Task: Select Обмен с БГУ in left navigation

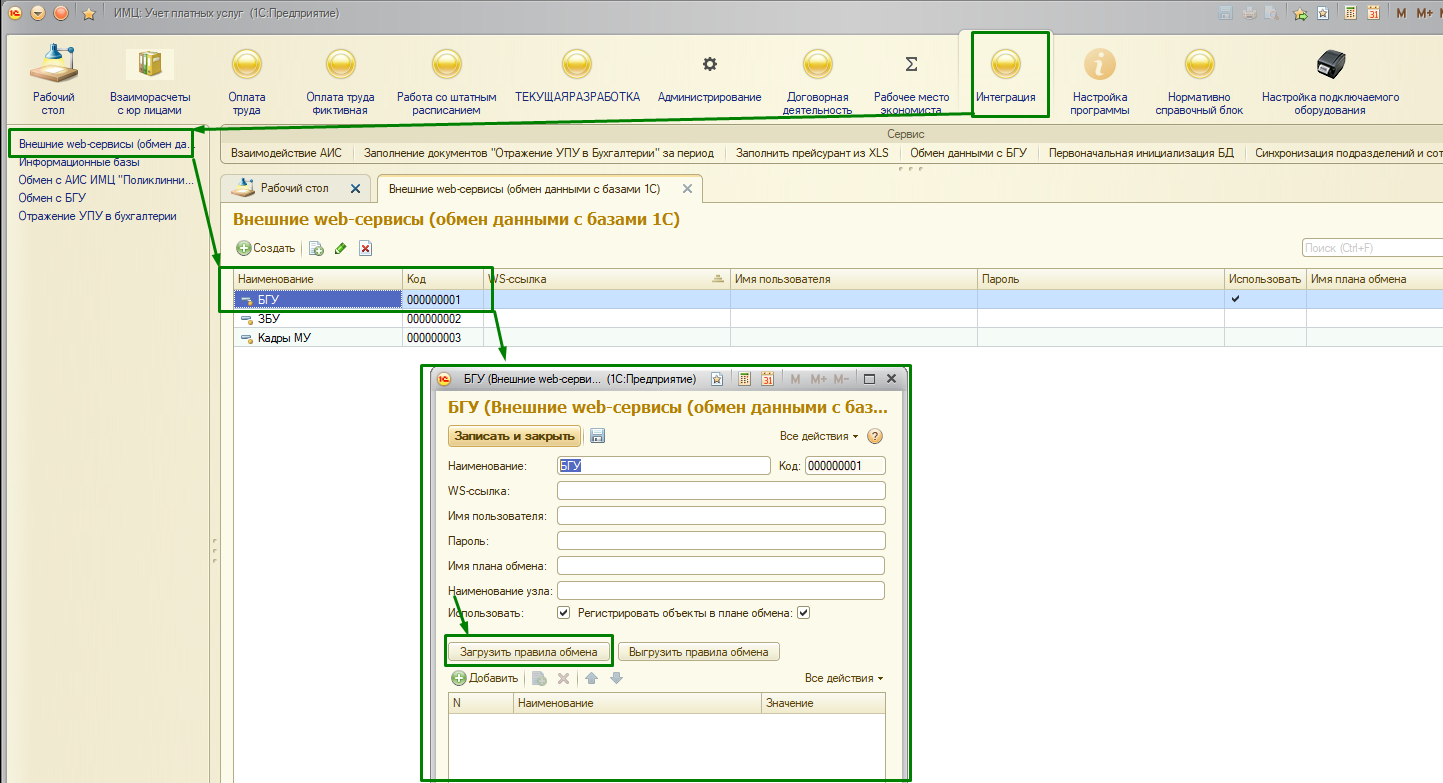Action: pos(52,198)
